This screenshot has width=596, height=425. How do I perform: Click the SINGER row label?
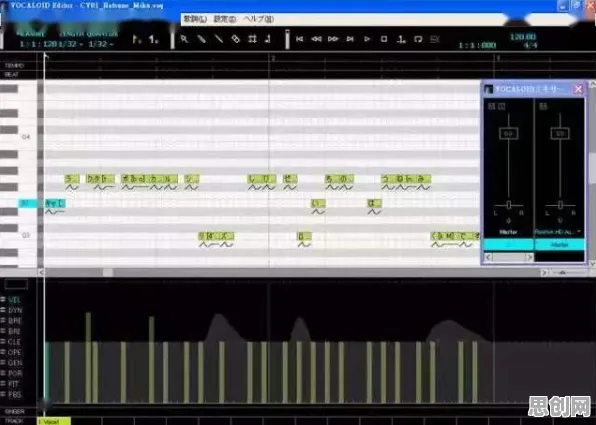pyautogui.click(x=15, y=411)
